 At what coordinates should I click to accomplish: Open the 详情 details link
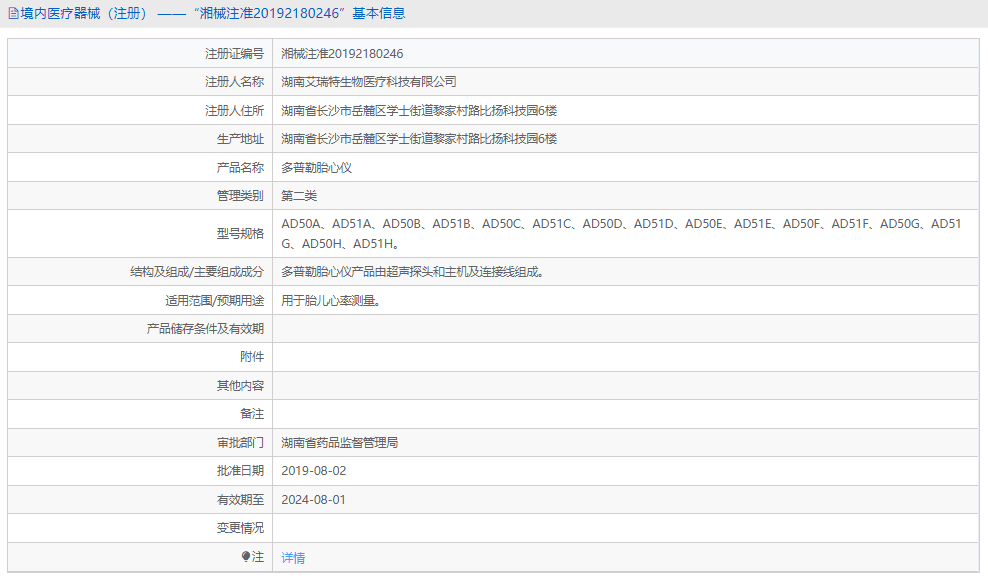coord(293,558)
